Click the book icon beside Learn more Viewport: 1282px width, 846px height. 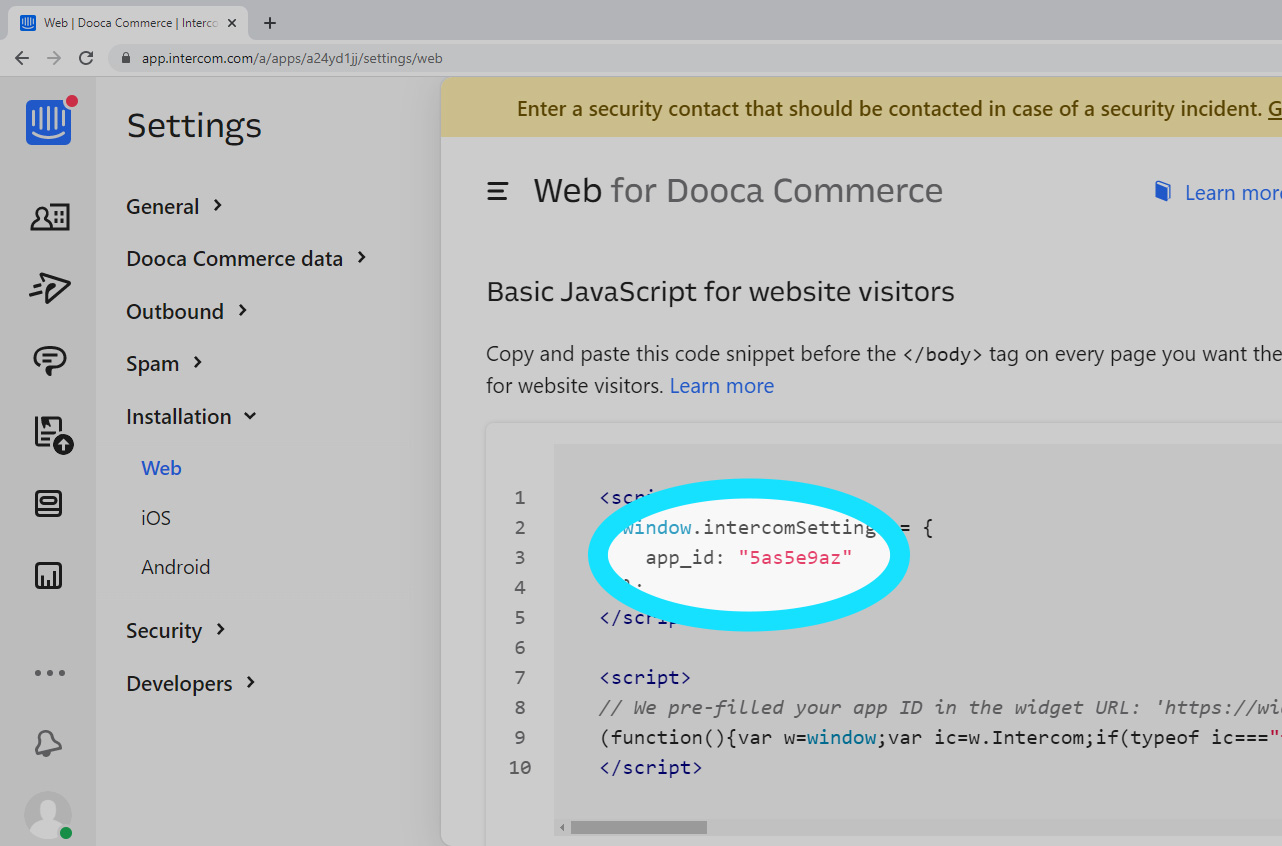click(1162, 191)
